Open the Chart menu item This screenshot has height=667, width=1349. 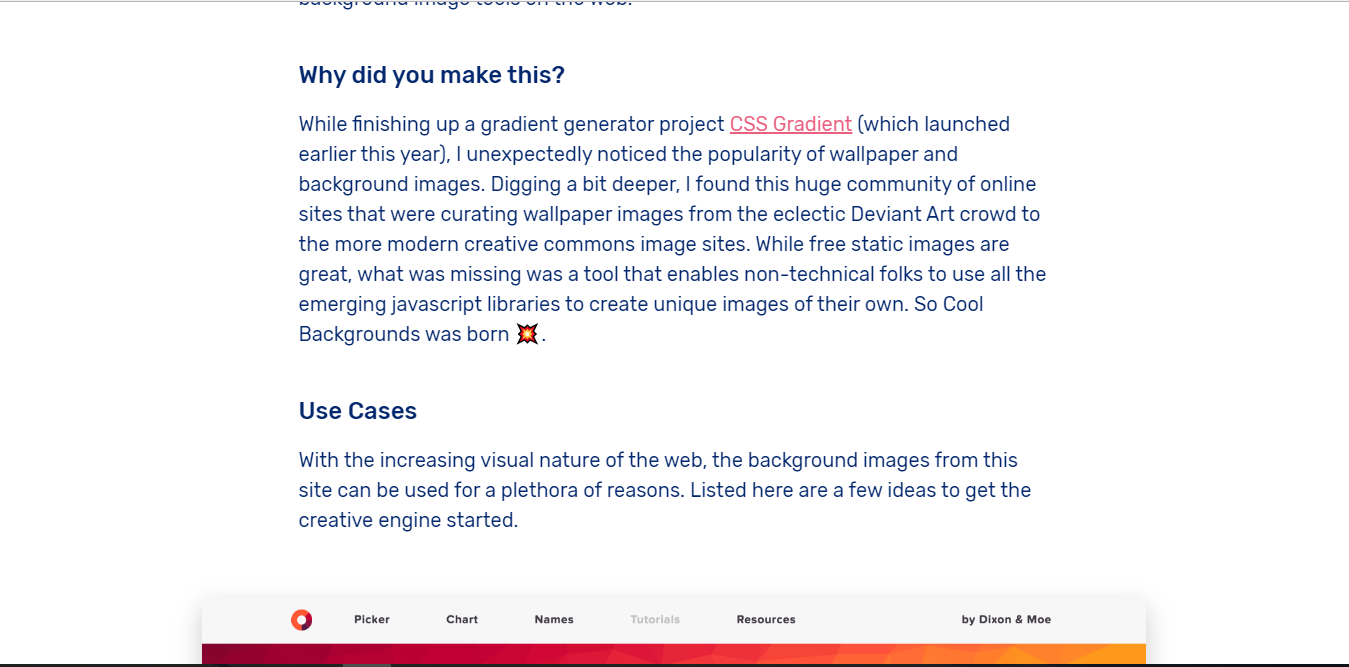(x=462, y=620)
